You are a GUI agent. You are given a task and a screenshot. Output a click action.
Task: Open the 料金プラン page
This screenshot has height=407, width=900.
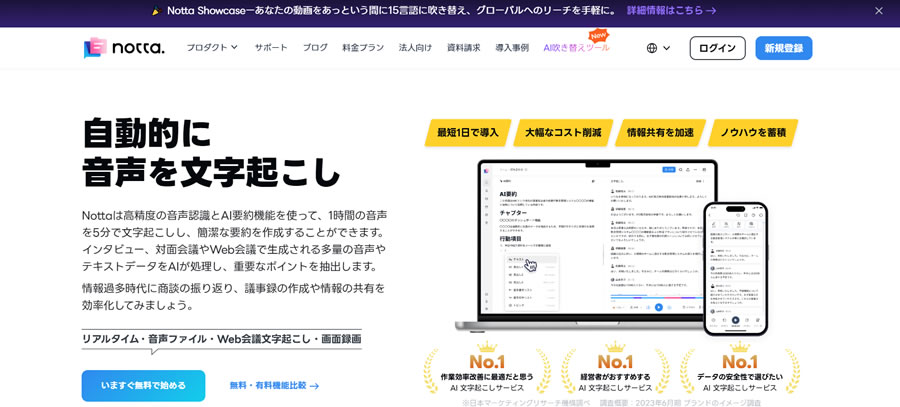click(x=363, y=48)
